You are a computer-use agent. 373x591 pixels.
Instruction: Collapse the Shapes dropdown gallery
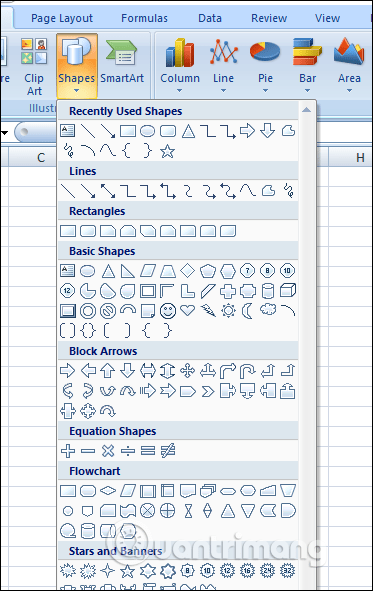click(x=77, y=66)
